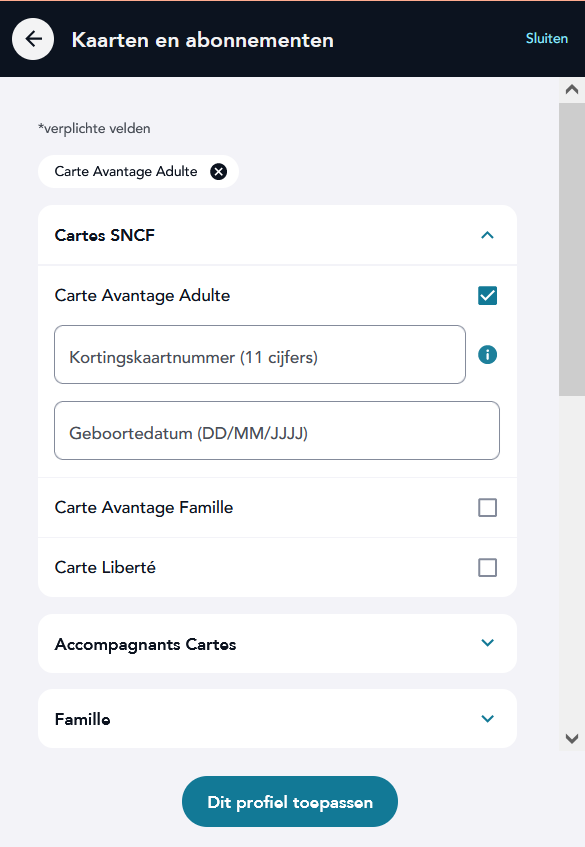Open the info tooltip beside Kortingskaartnummer

pos(487,354)
